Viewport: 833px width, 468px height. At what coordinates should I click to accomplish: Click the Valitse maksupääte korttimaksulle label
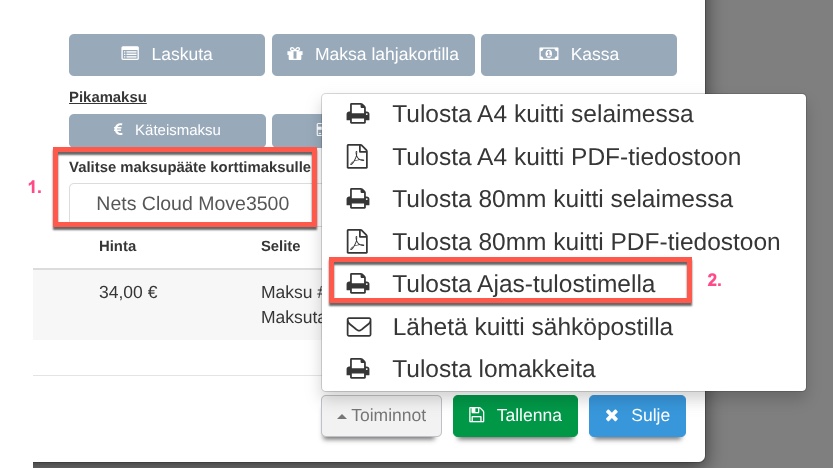190,166
